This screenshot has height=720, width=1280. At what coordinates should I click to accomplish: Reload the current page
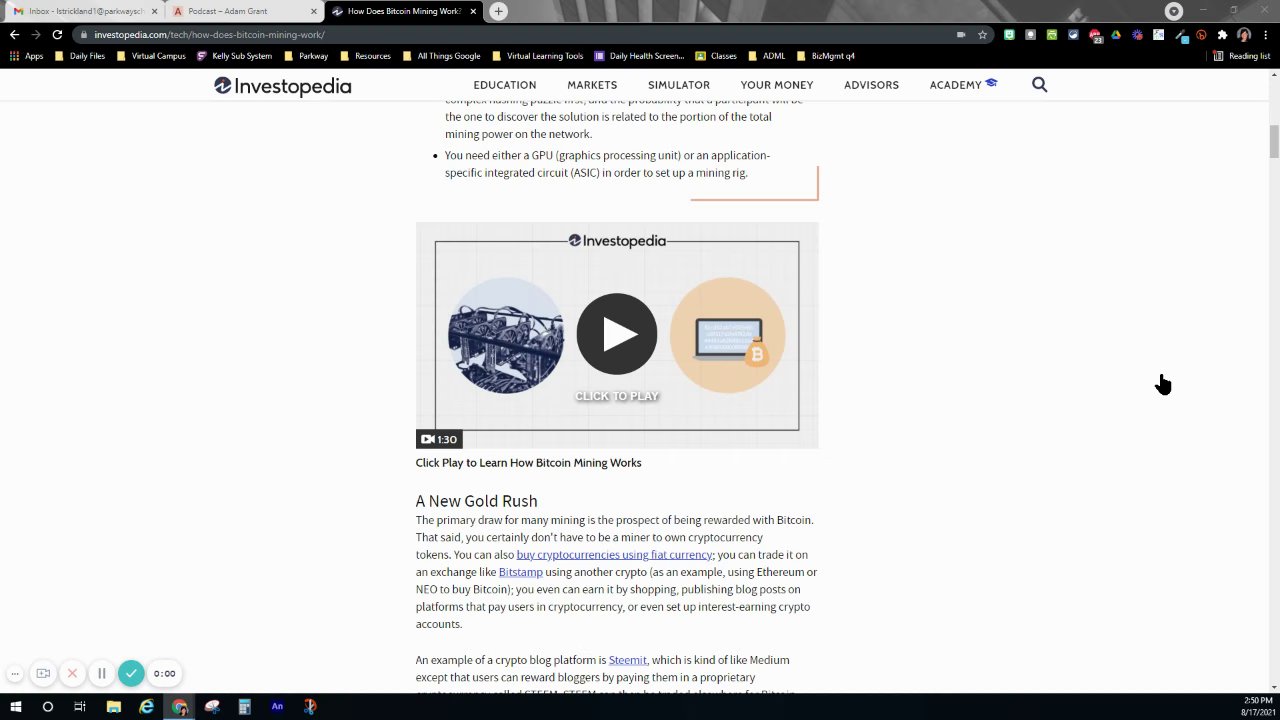tap(57, 34)
